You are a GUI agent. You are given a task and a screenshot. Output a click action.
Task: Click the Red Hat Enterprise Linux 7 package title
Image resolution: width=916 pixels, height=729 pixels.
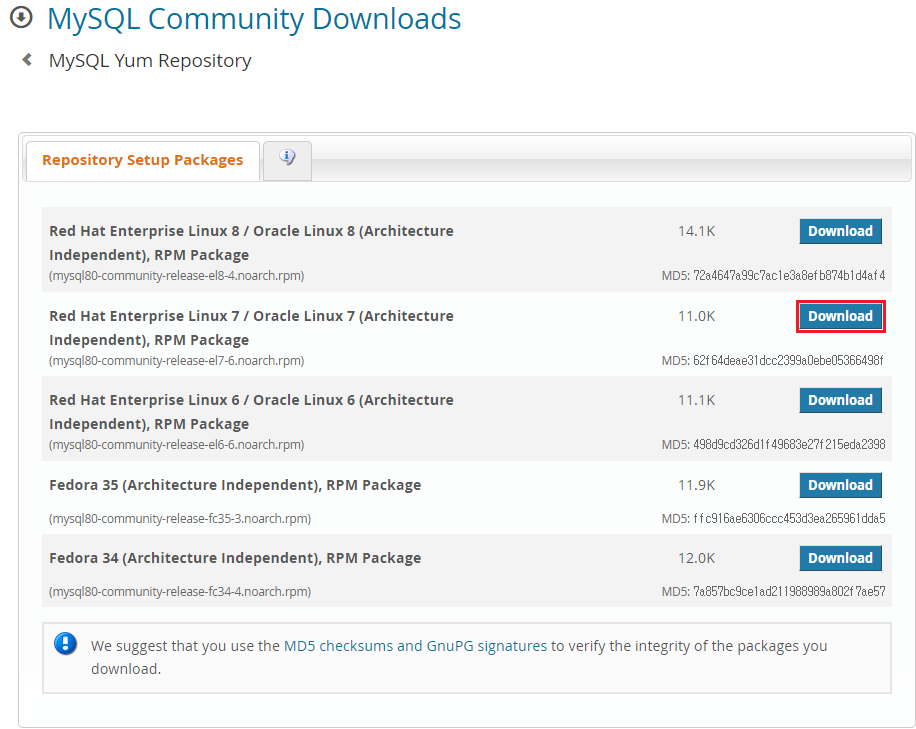tap(251, 328)
